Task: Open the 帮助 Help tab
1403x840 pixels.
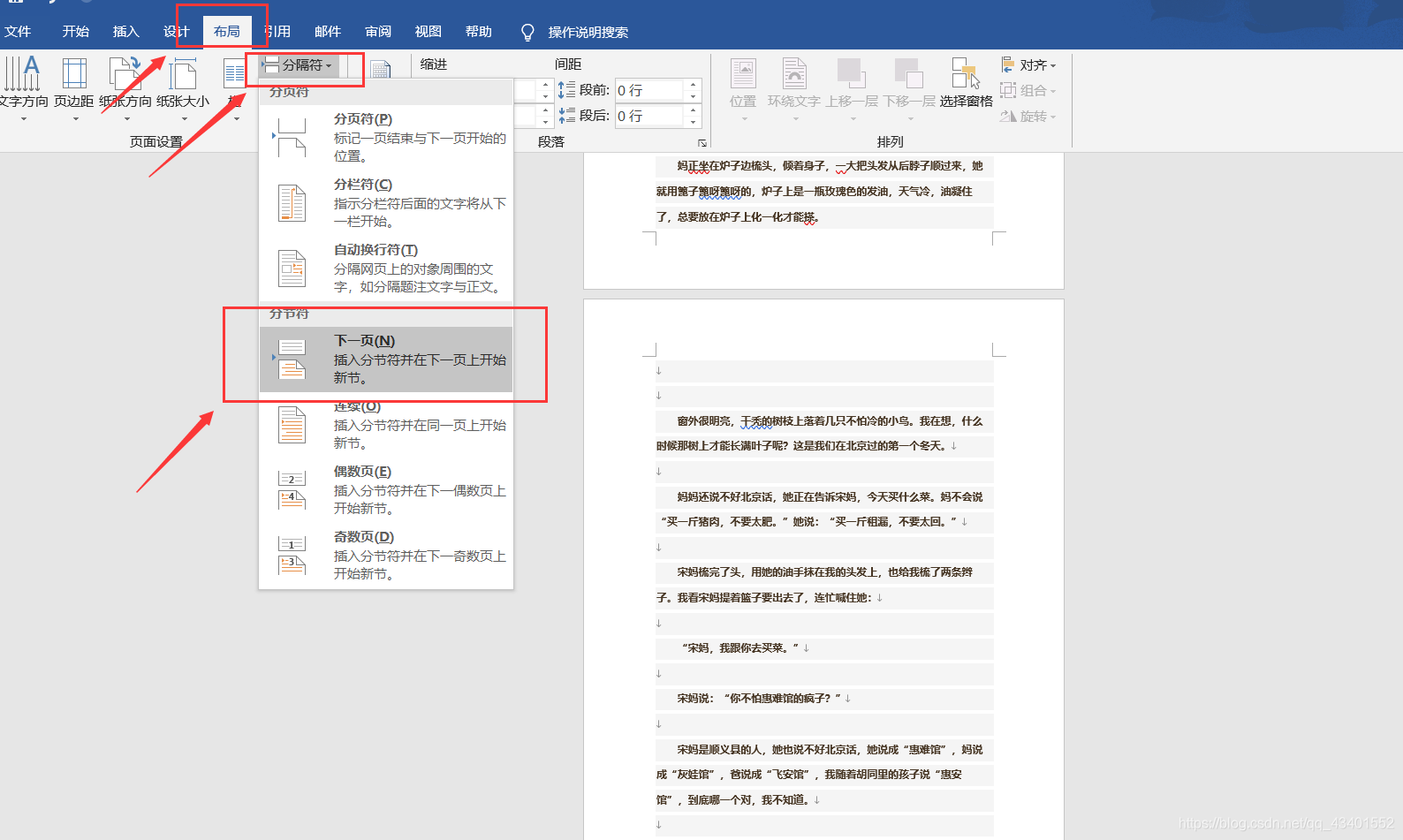Action: click(x=479, y=32)
